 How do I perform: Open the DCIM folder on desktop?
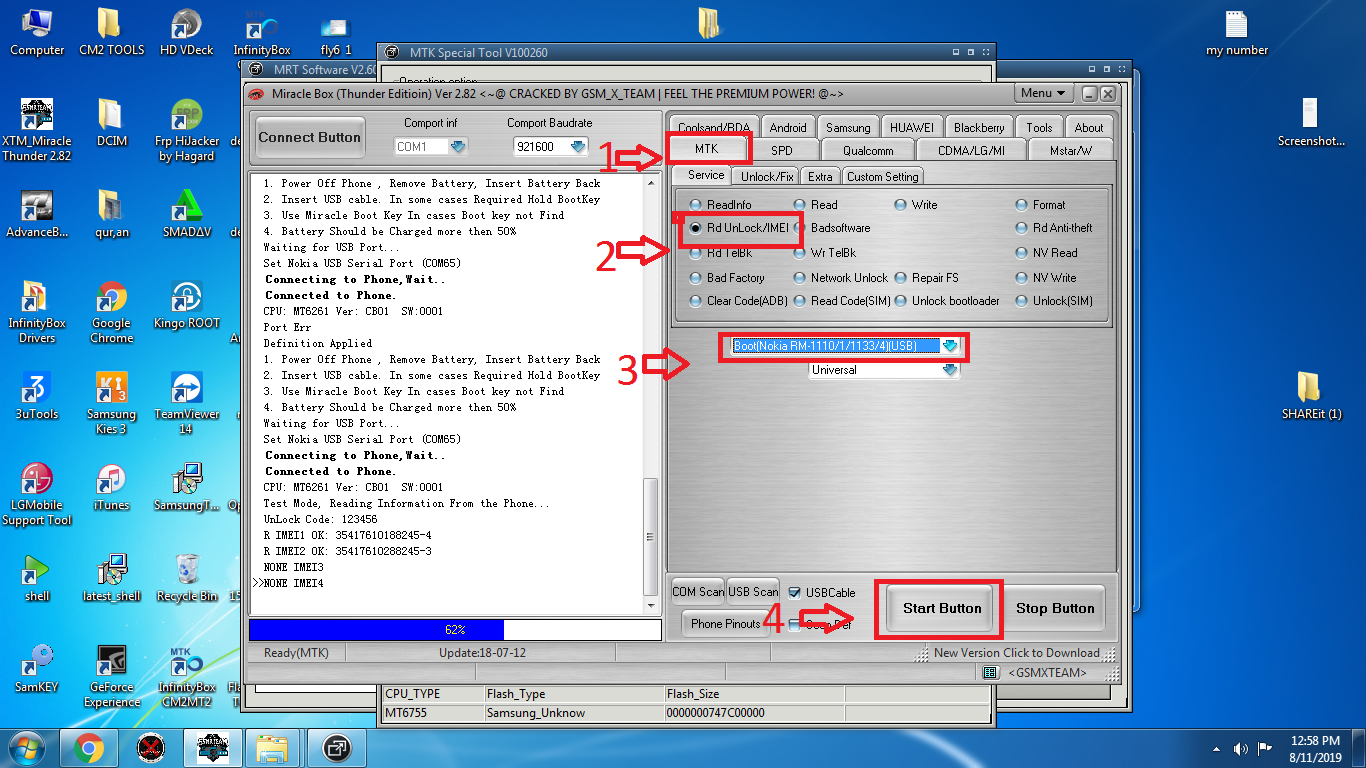(x=112, y=124)
